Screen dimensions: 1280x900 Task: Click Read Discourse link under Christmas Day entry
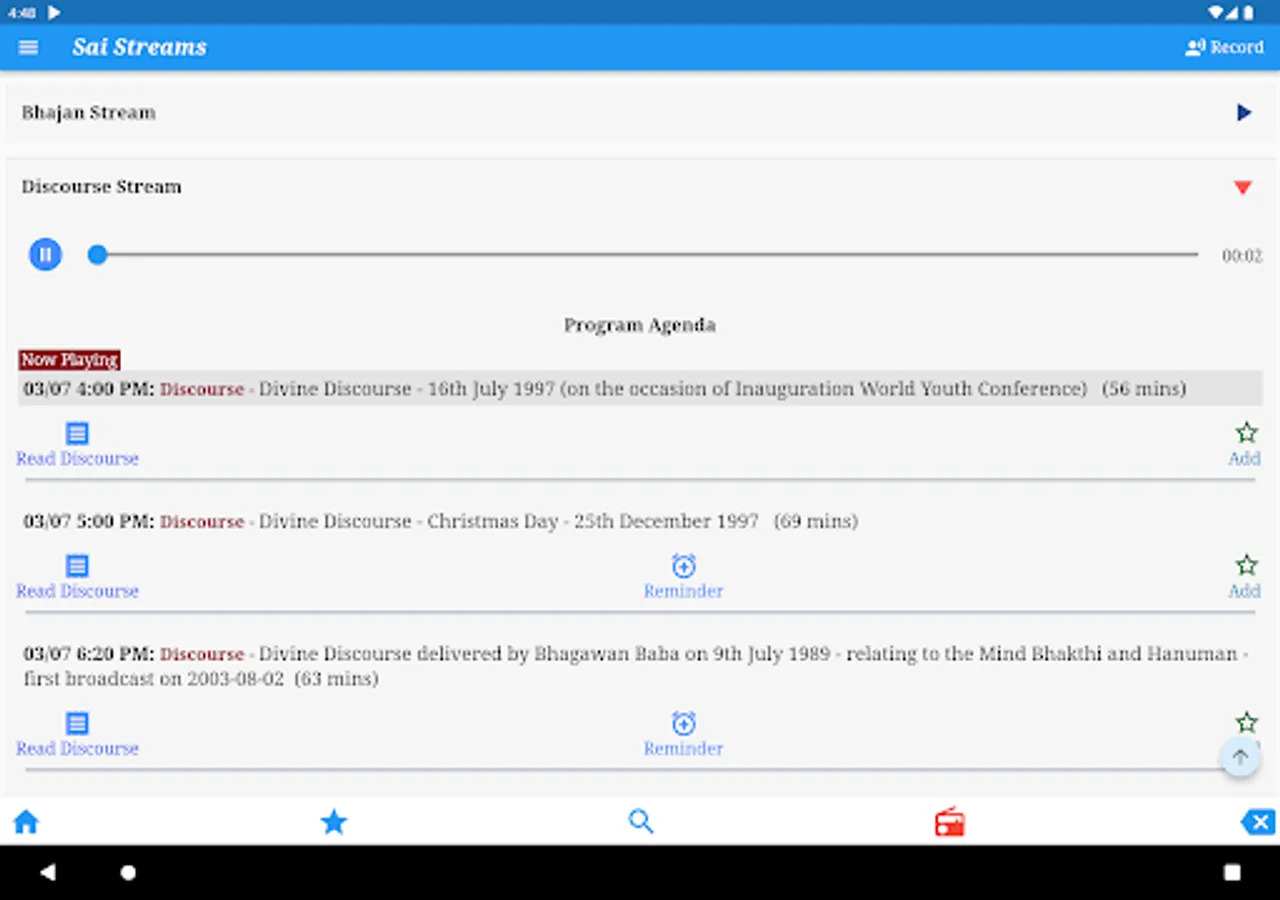77,591
